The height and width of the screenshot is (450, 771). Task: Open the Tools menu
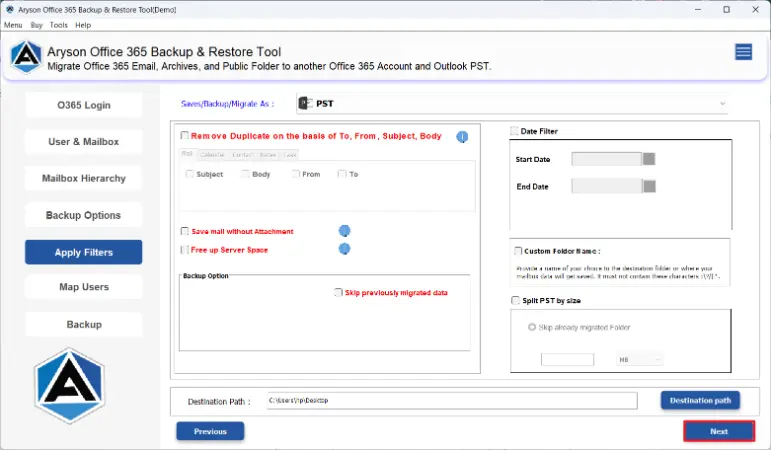point(59,25)
